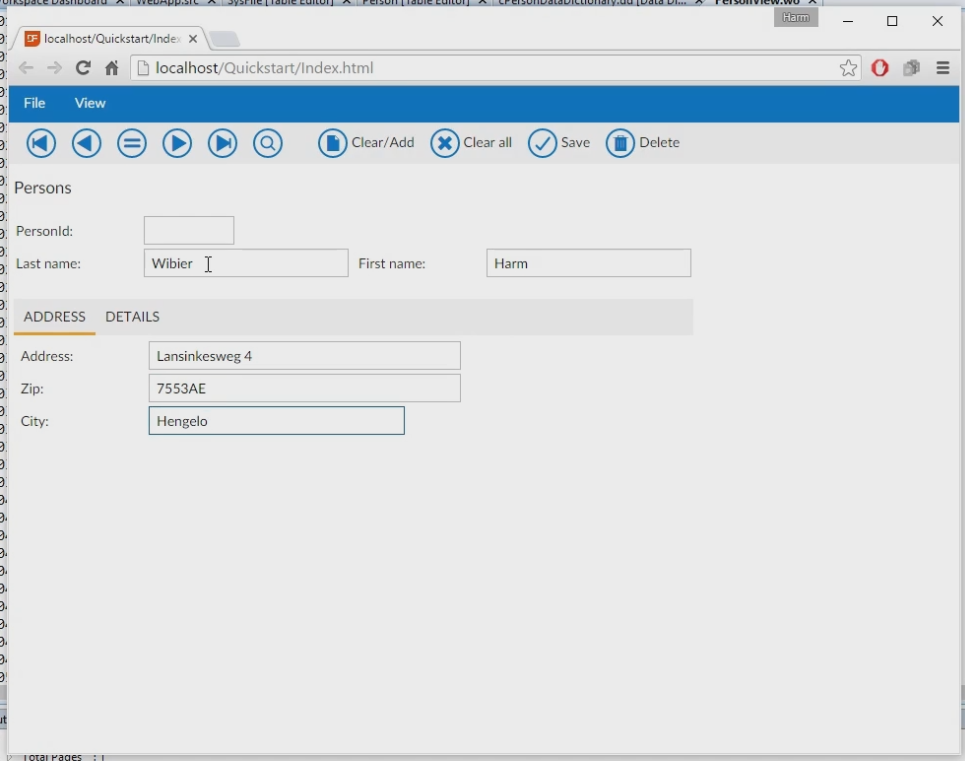This screenshot has width=965, height=761.
Task: Click into the Zip field
Action: (304, 388)
